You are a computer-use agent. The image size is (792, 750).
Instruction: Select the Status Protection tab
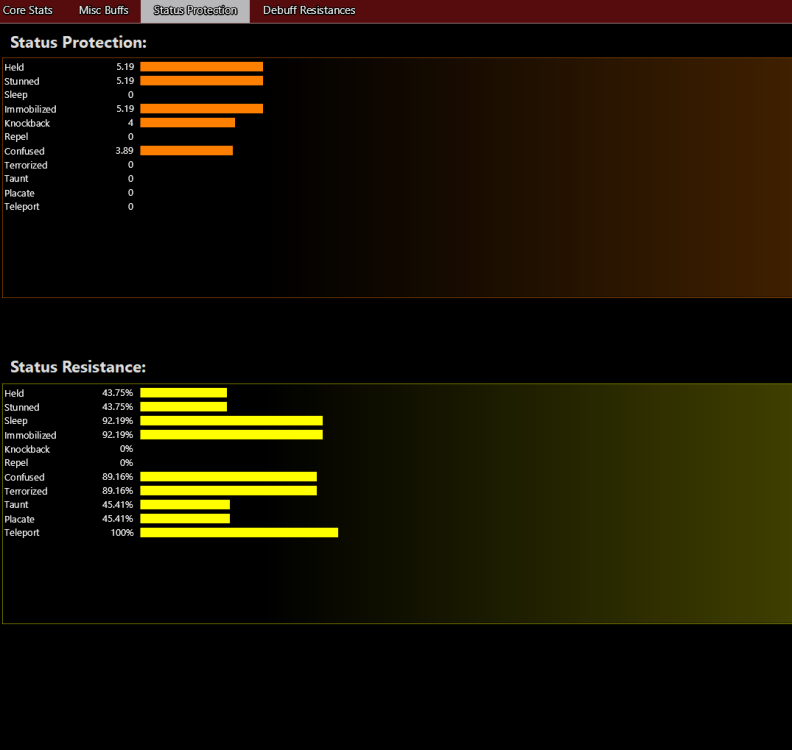195,10
